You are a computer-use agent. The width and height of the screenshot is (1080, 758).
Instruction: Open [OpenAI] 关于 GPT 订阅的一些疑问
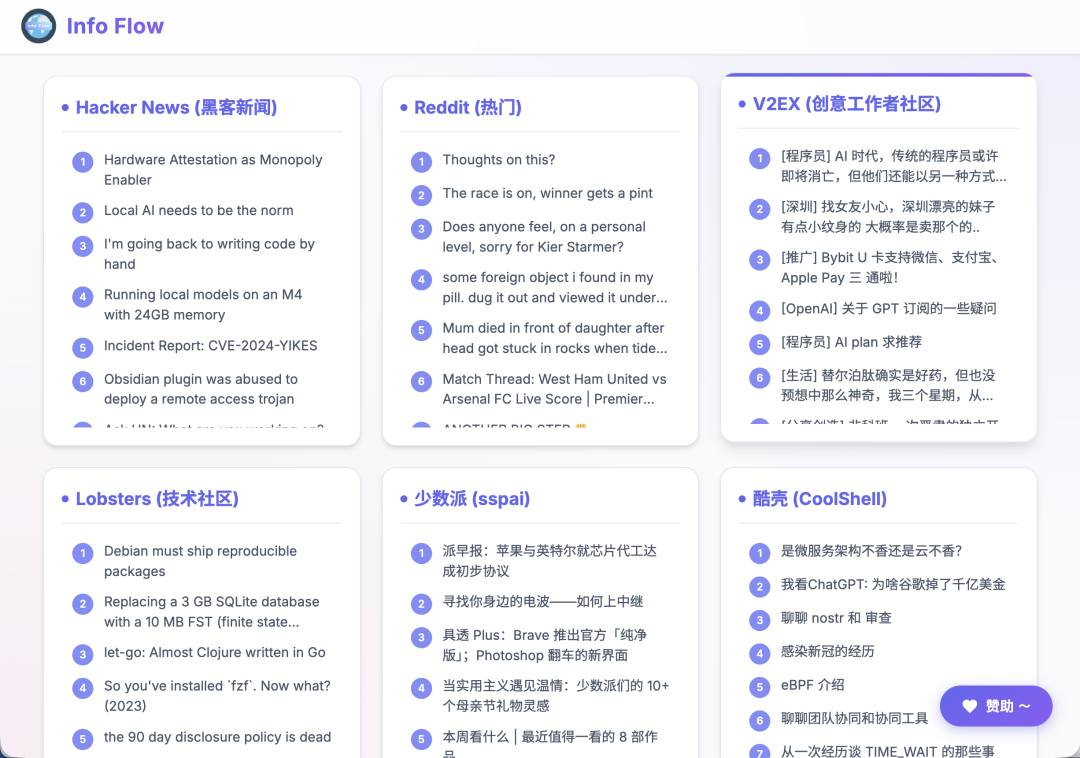pyautogui.click(x=889, y=308)
